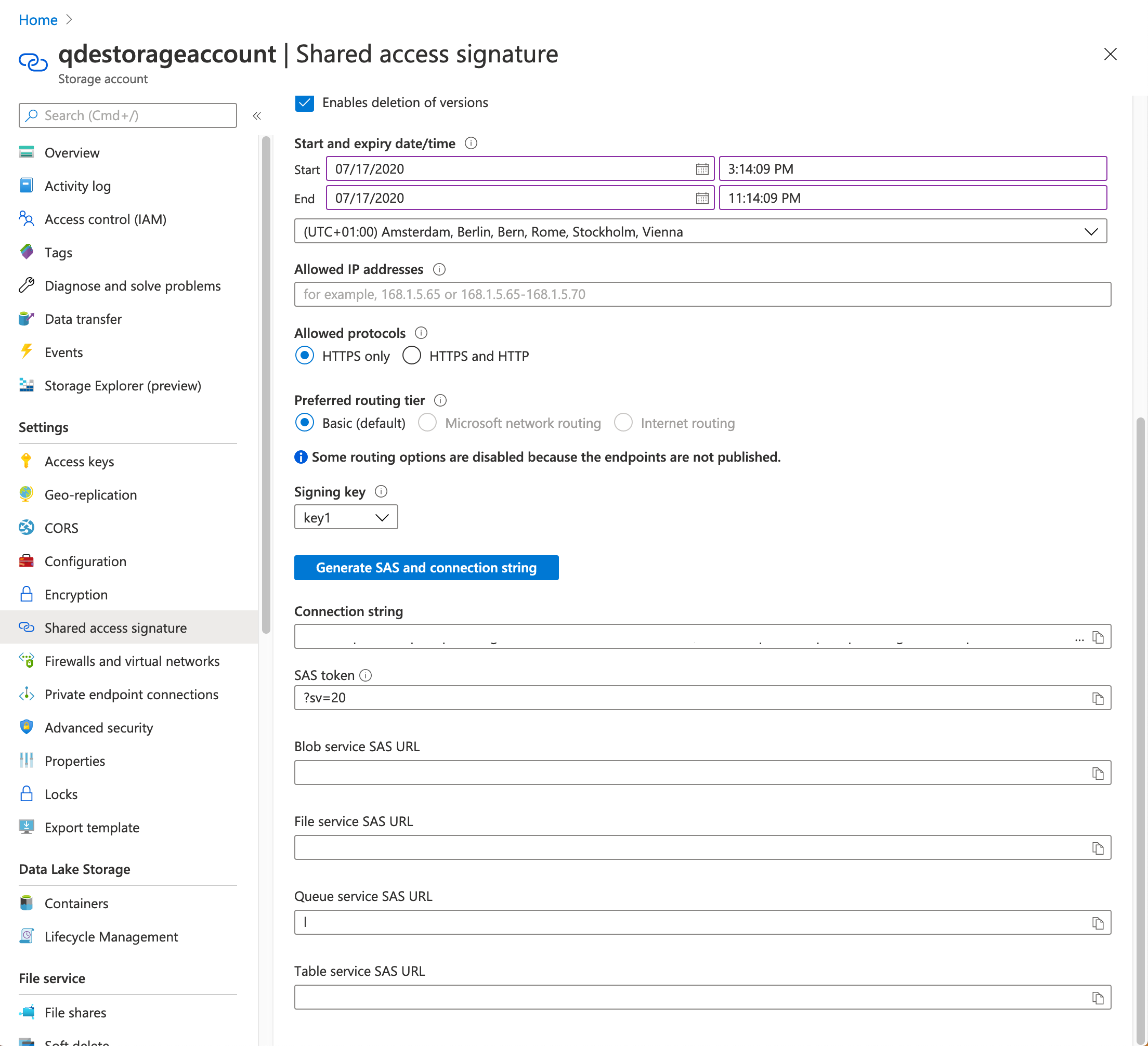The height and width of the screenshot is (1046, 1148).
Task: Go to Home breadcrumb link
Action: [x=38, y=20]
